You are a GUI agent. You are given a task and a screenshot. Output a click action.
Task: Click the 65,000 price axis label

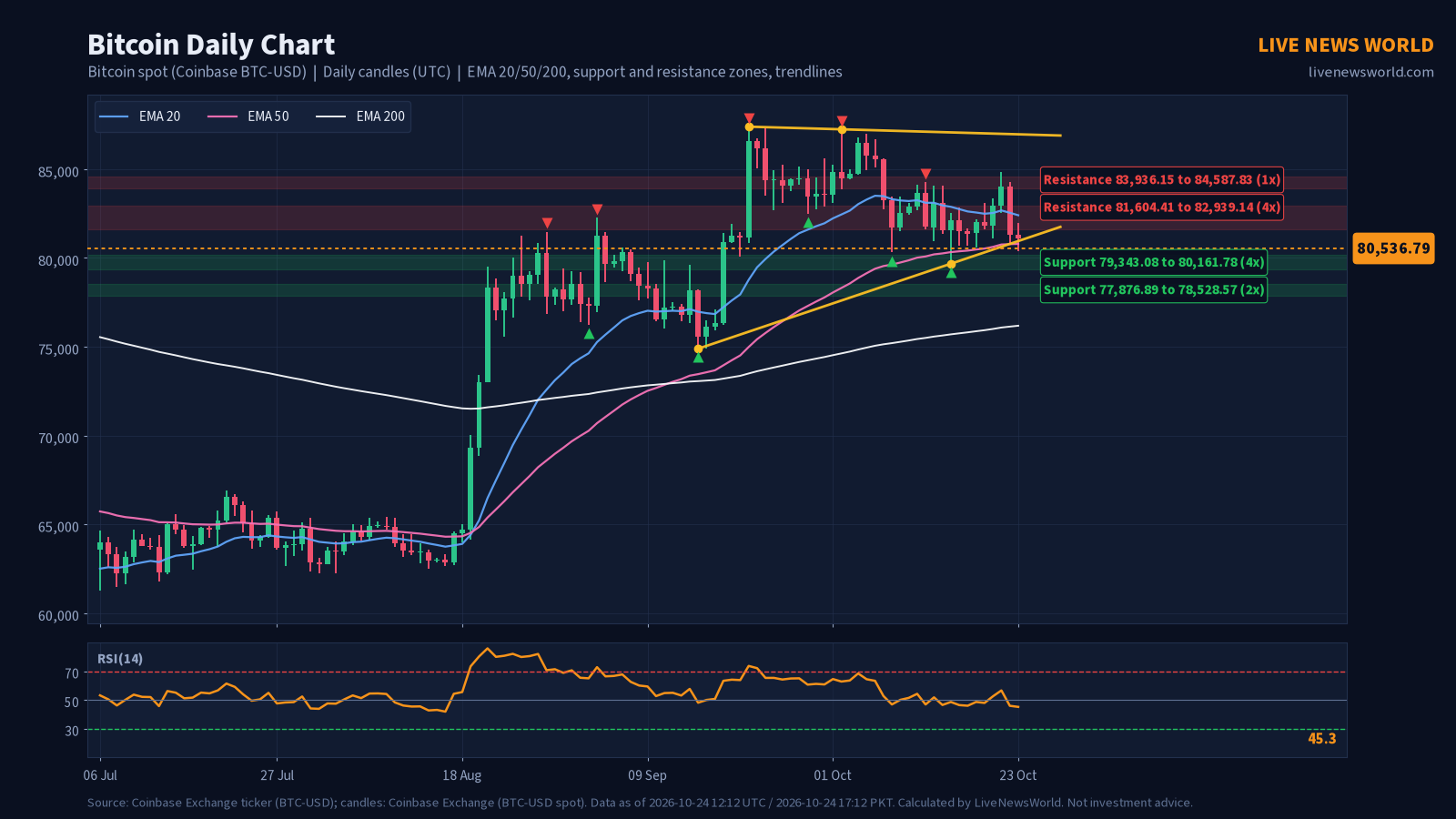[x=58, y=527]
